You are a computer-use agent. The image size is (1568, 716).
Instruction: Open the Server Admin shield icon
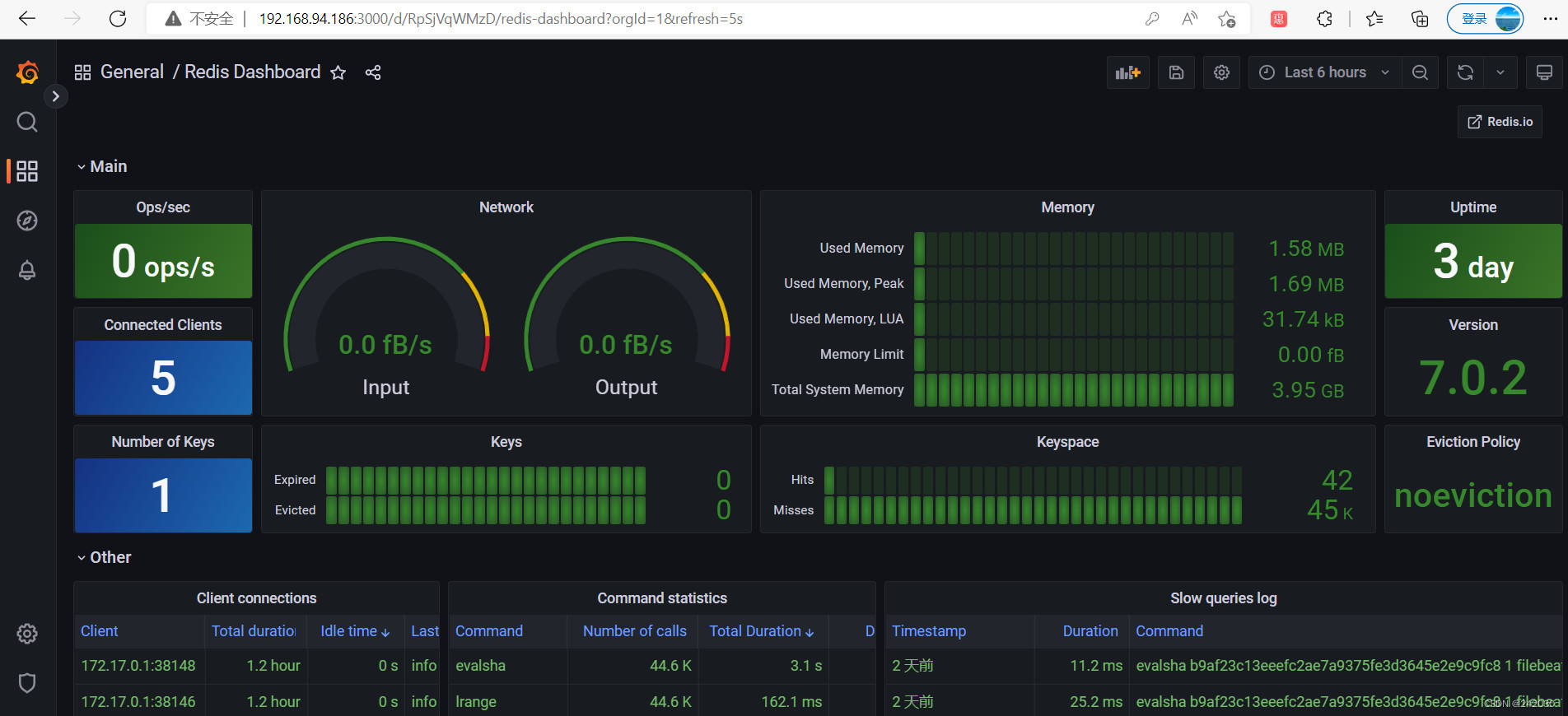[27, 683]
